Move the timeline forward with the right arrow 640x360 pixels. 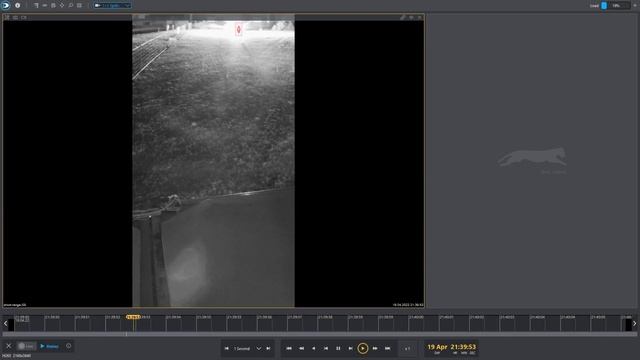coord(634,323)
